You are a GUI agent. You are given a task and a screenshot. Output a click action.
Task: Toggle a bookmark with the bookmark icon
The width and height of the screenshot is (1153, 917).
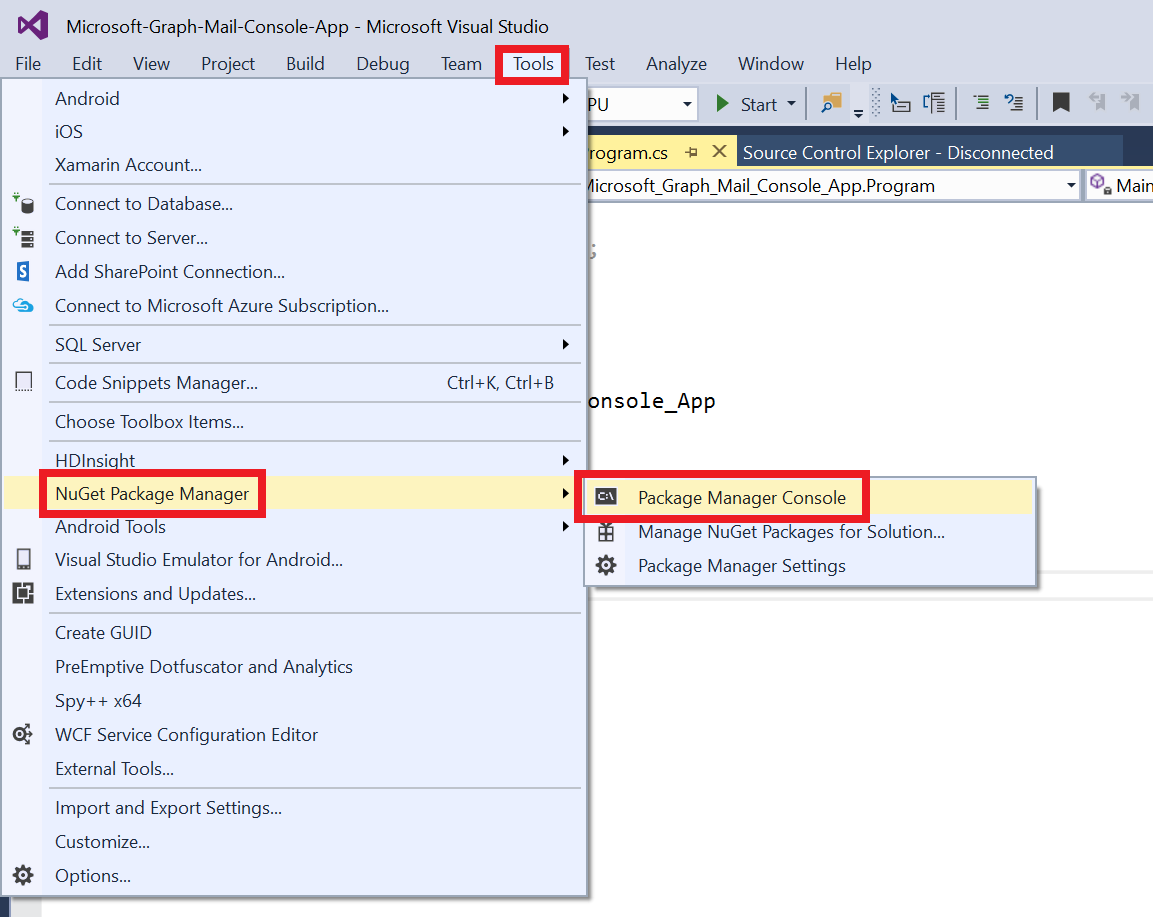click(1061, 102)
